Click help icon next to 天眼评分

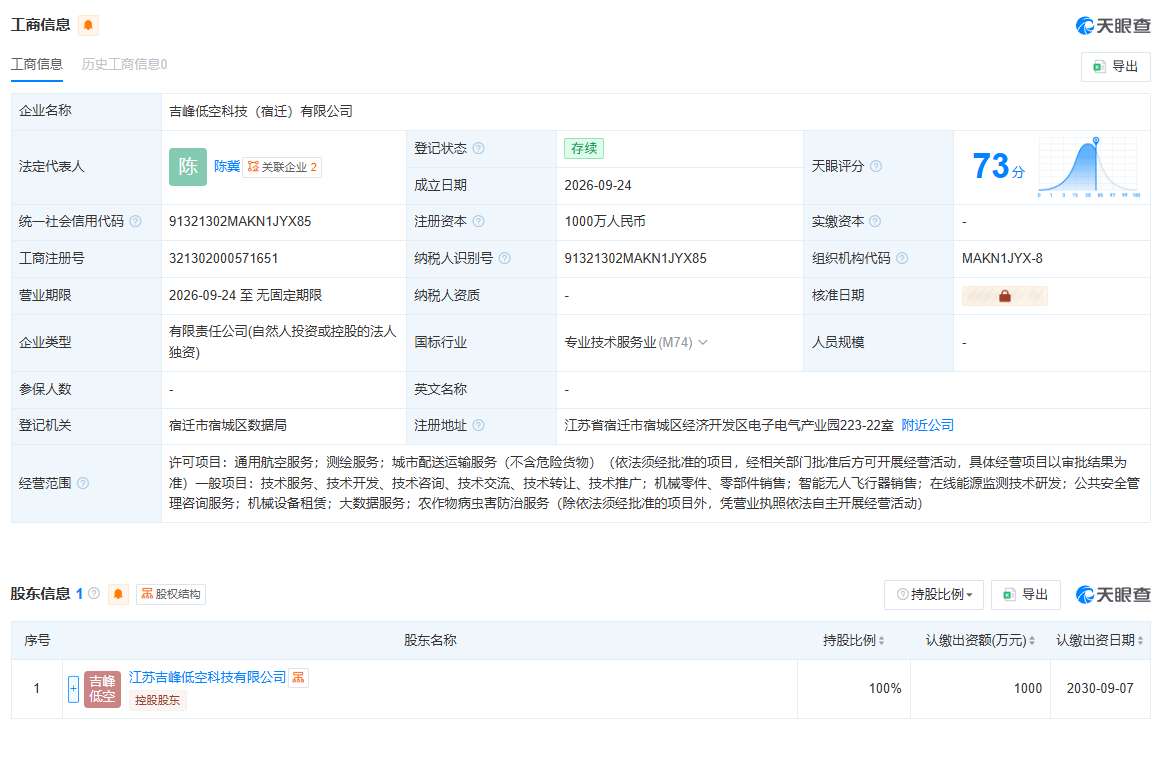(876, 166)
